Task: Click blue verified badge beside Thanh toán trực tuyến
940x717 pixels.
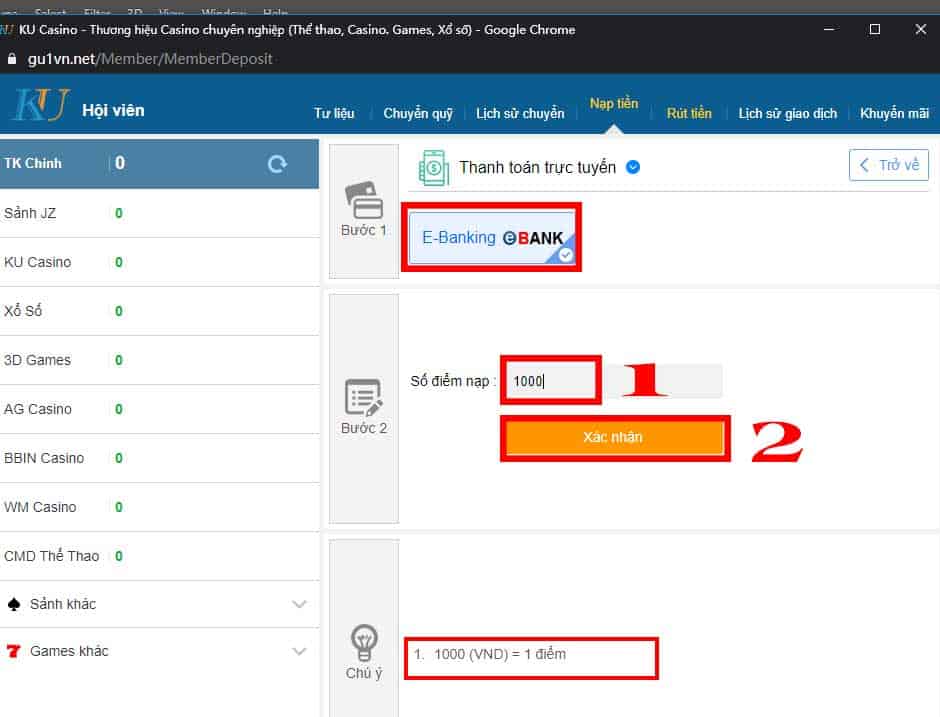Action: (632, 167)
